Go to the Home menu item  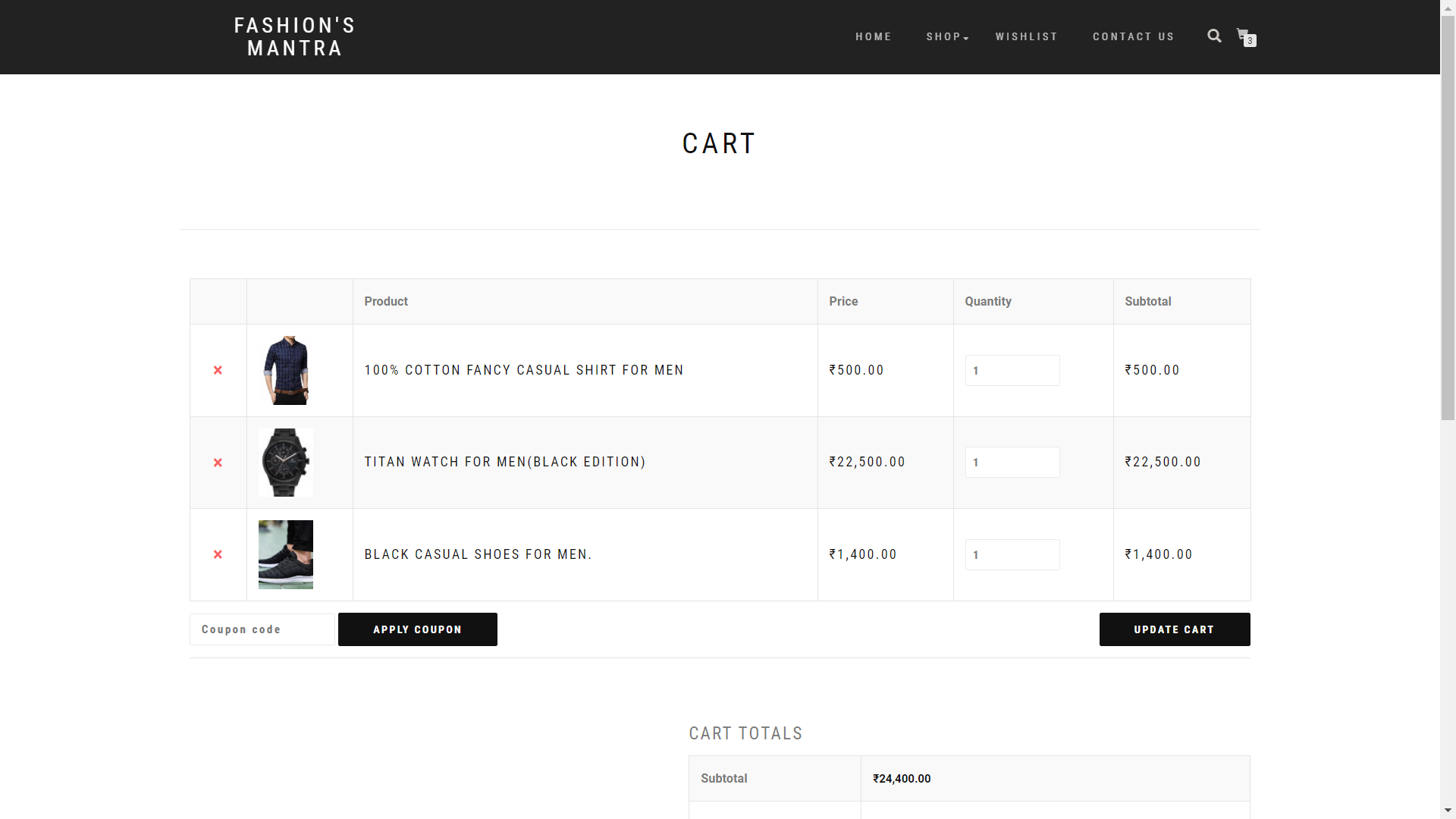coord(874,36)
